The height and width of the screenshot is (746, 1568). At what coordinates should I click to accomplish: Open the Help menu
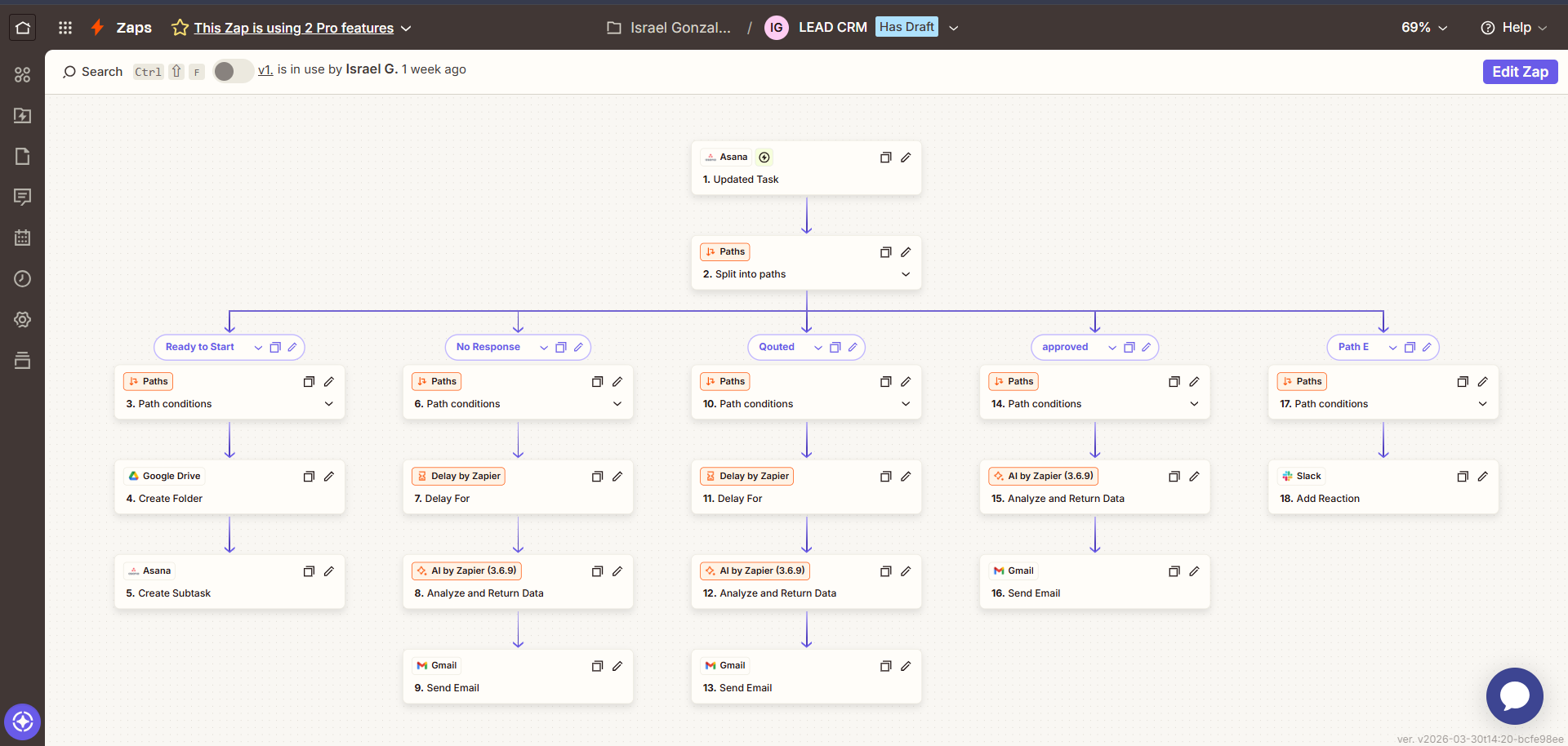click(1513, 27)
